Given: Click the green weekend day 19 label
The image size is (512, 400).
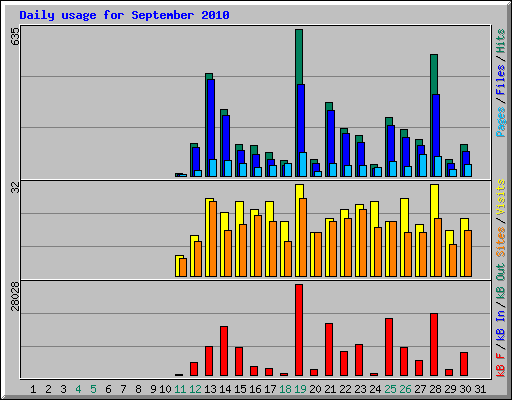Looking at the screenshot, I should [x=300, y=389].
